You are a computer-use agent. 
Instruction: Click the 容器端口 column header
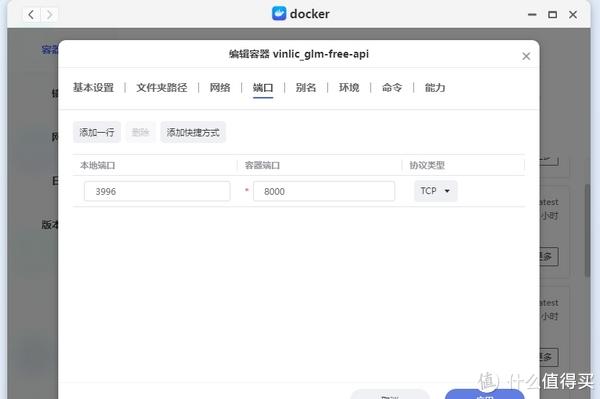click(262, 165)
